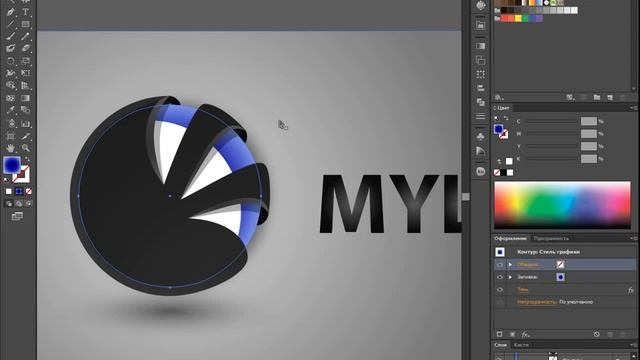This screenshot has width=640, height=360.
Task: Select the Mesh tool
Action: point(11,98)
